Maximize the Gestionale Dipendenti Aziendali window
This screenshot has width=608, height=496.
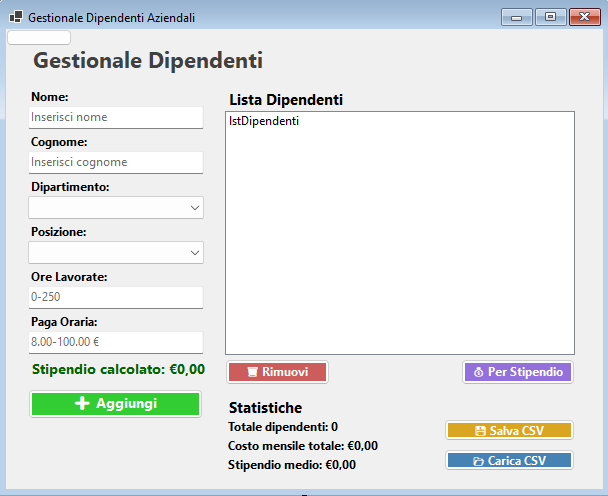tap(551, 17)
